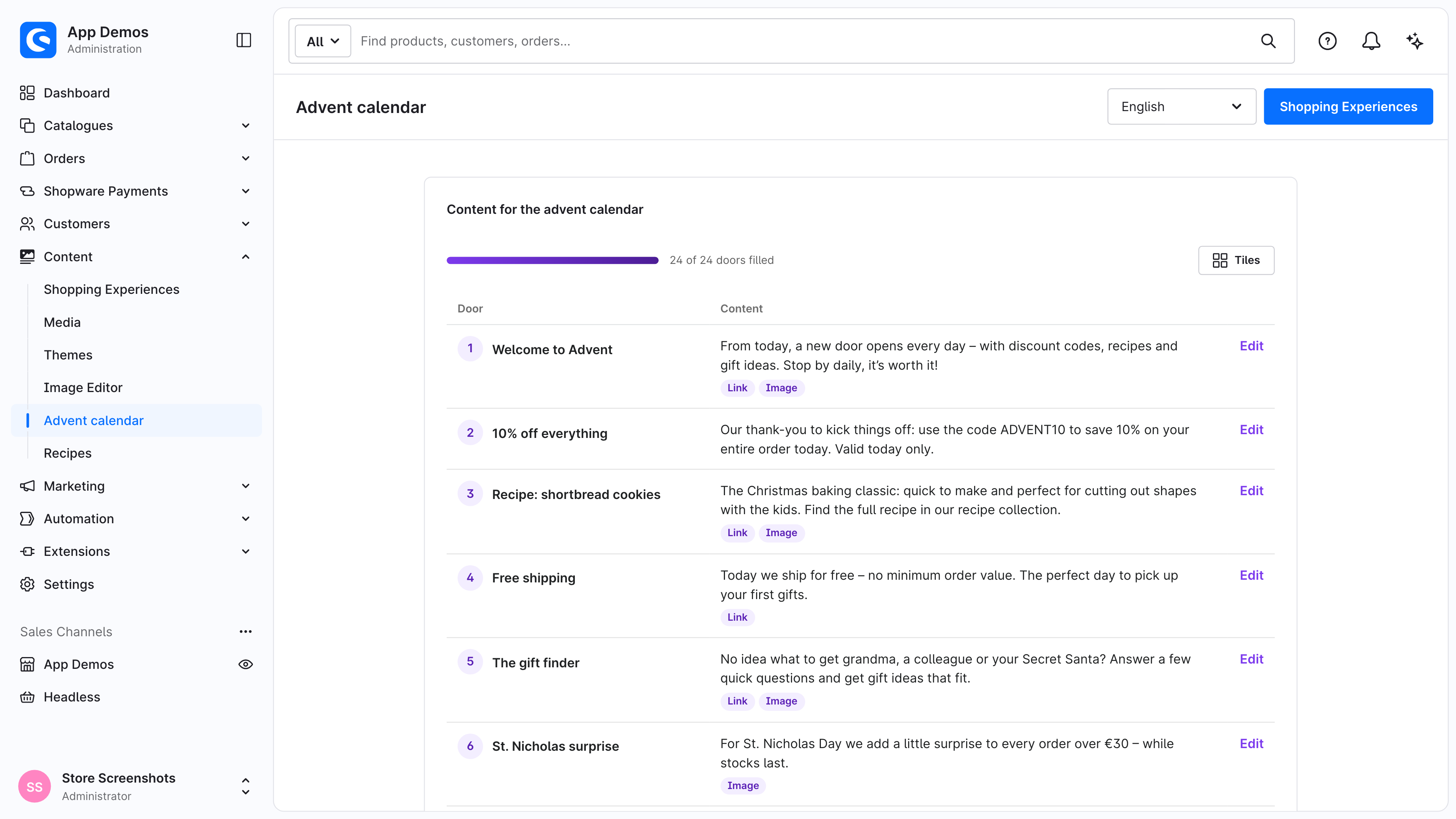This screenshot has width=1456, height=819.
Task: Expand the Customers menu chevron
Action: click(x=245, y=224)
